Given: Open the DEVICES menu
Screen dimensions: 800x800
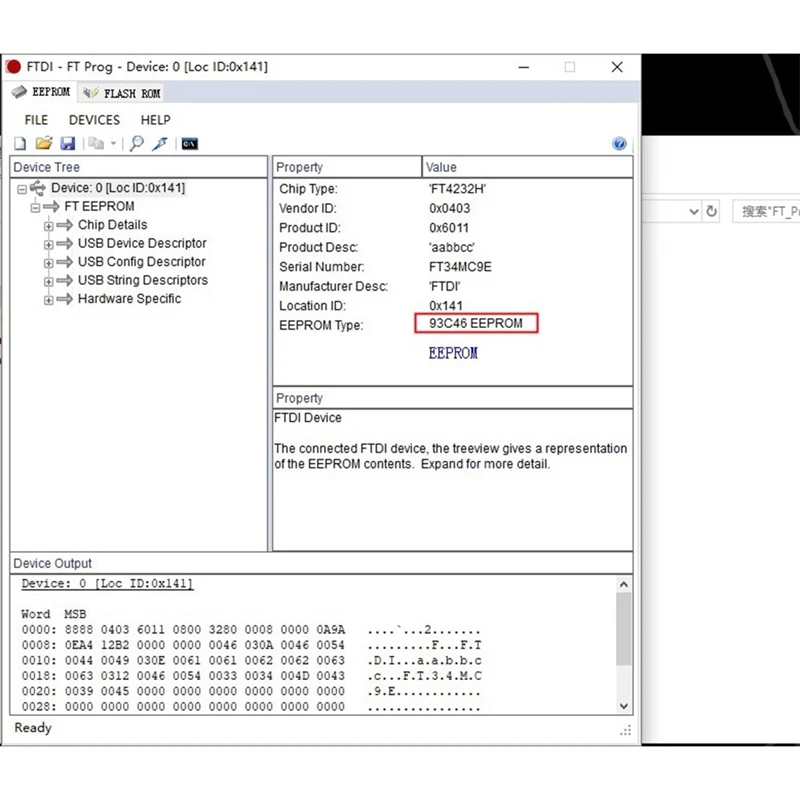Looking at the screenshot, I should point(94,120).
